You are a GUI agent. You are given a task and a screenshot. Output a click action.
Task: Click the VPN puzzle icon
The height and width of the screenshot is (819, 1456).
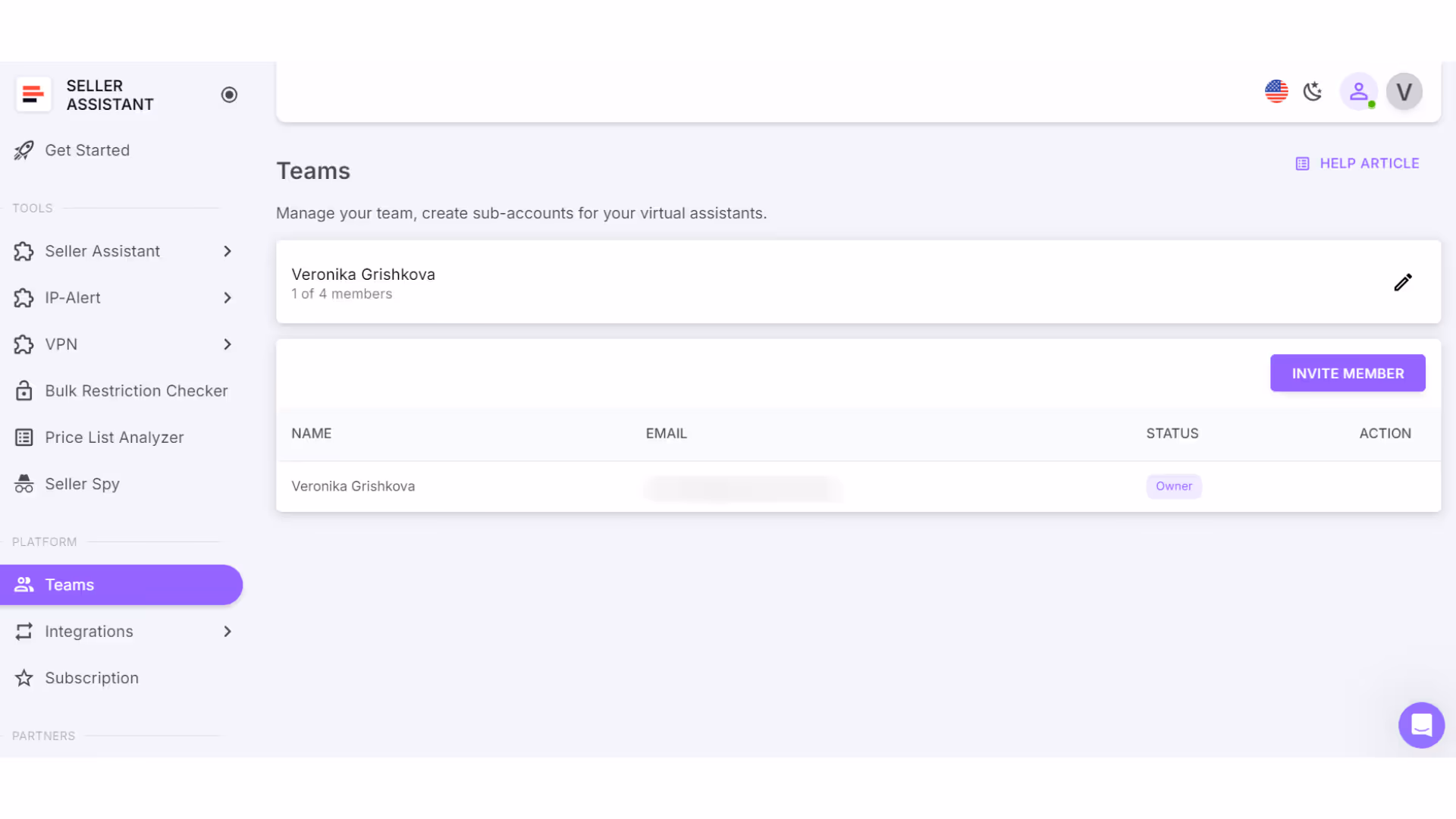coord(24,344)
